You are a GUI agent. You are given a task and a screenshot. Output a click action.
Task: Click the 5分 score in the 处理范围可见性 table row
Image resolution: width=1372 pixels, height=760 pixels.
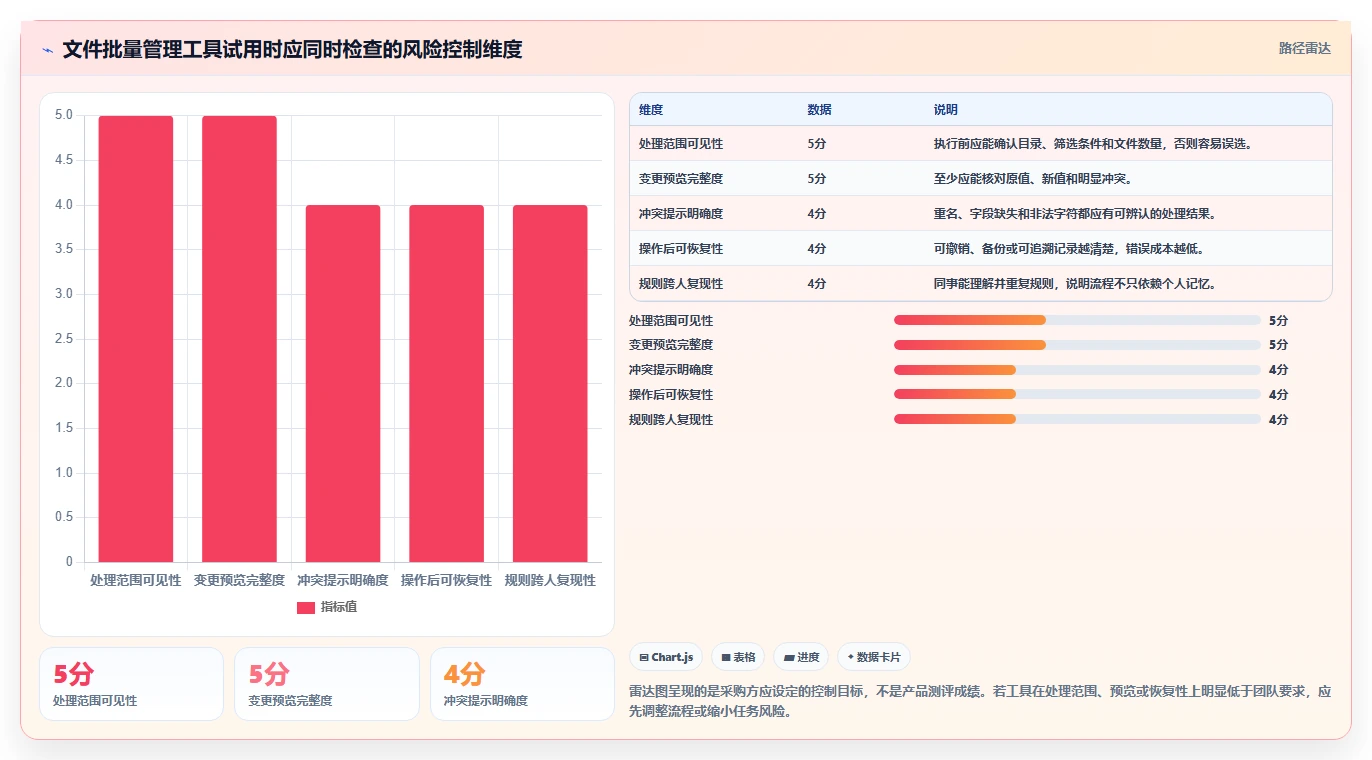817,144
